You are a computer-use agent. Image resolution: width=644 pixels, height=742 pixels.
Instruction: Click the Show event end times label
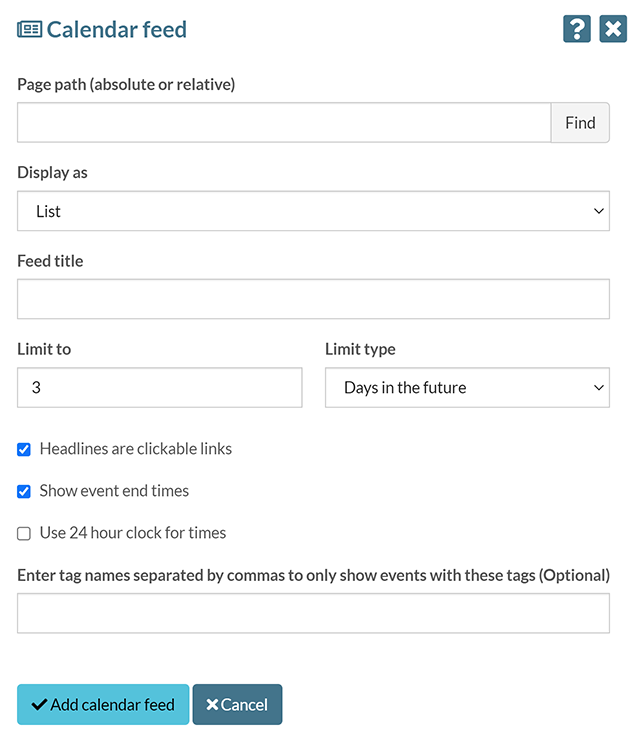click(114, 491)
